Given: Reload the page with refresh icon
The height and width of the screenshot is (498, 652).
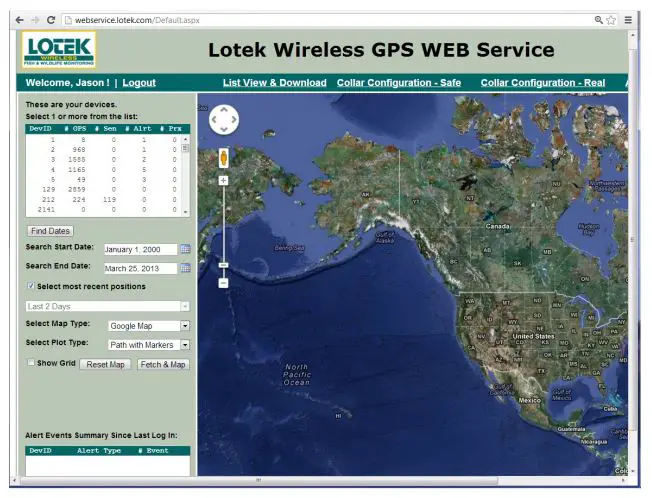Looking at the screenshot, I should click(51, 20).
